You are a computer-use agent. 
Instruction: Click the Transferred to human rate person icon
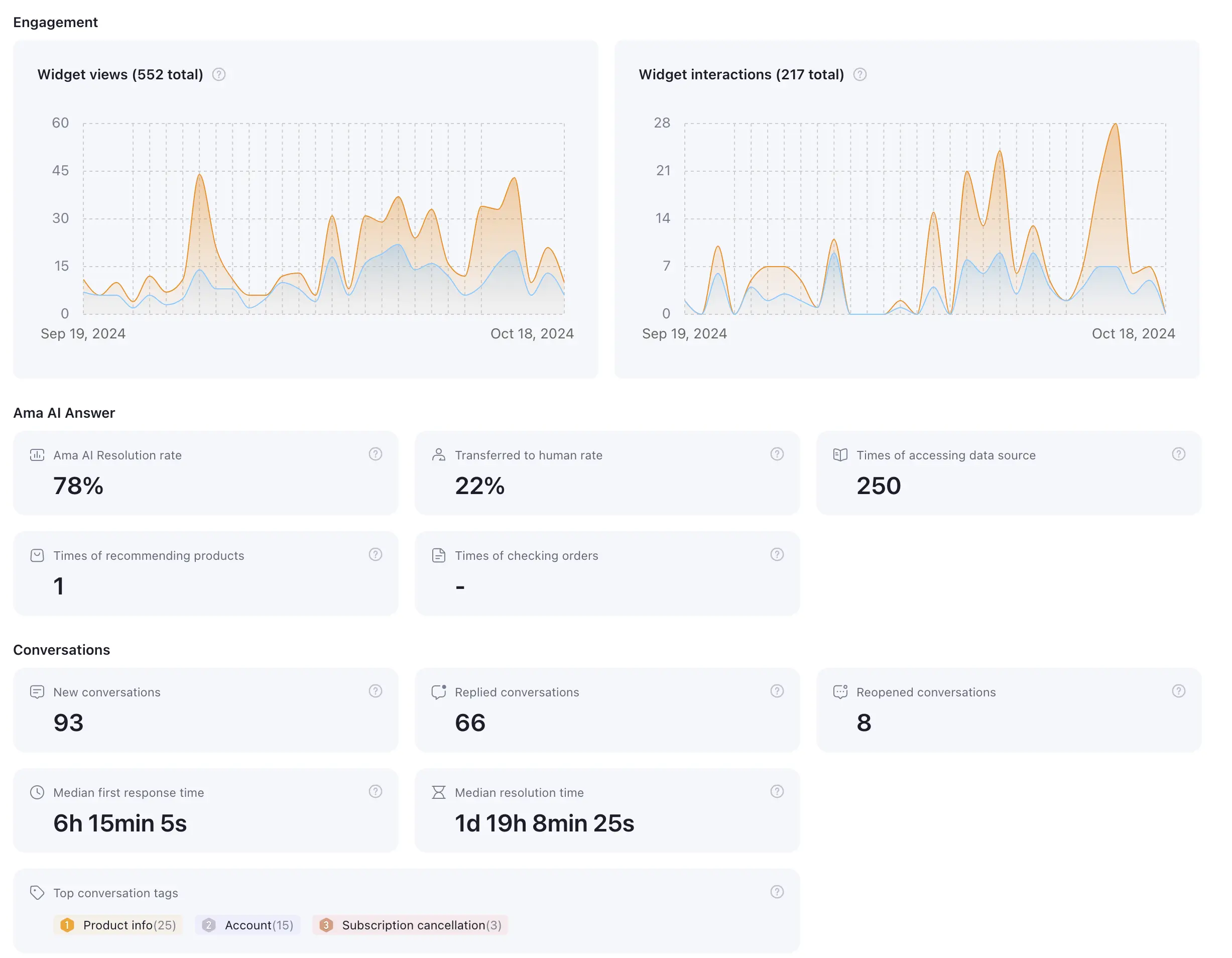439,455
